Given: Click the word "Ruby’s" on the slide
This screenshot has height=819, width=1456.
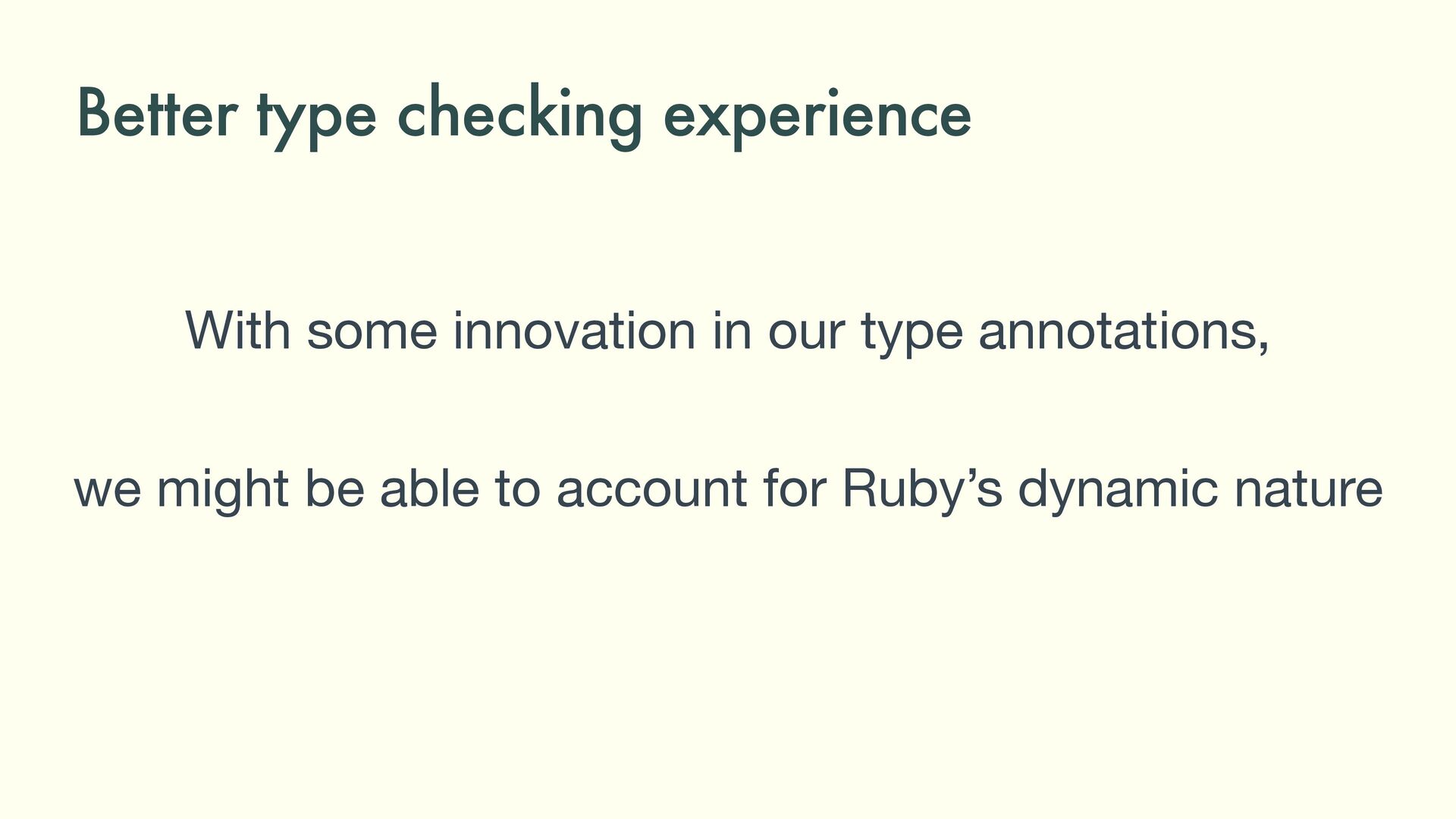Looking at the screenshot, I should 922,490.
